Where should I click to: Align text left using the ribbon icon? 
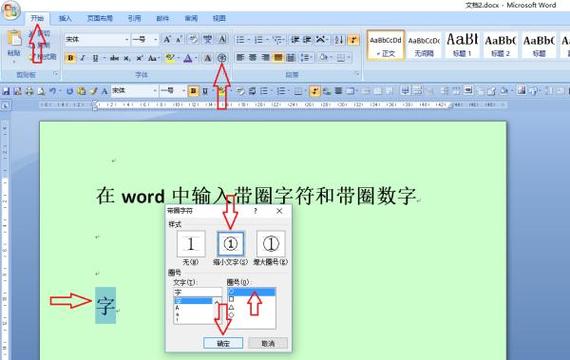coord(240,57)
